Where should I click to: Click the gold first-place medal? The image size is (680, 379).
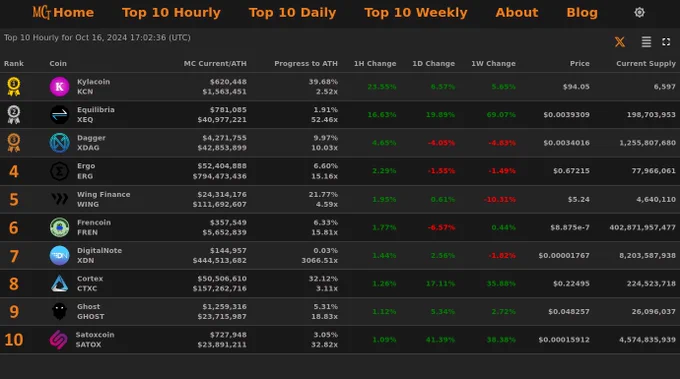pyautogui.click(x=14, y=86)
